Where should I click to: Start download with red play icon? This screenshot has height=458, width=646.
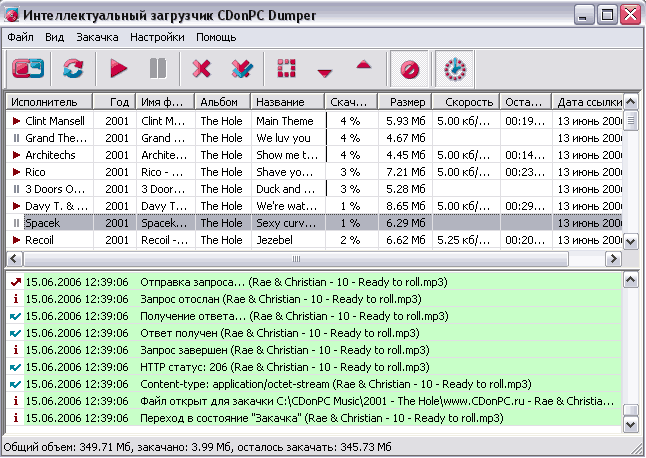click(119, 68)
